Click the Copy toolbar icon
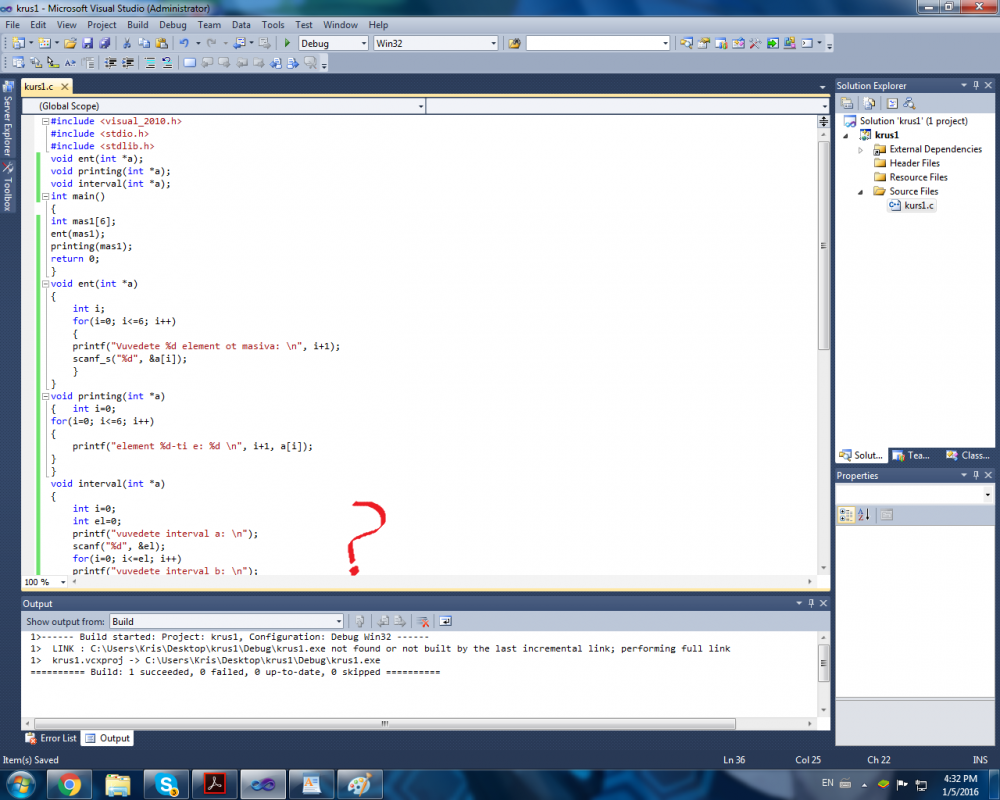 144,43
